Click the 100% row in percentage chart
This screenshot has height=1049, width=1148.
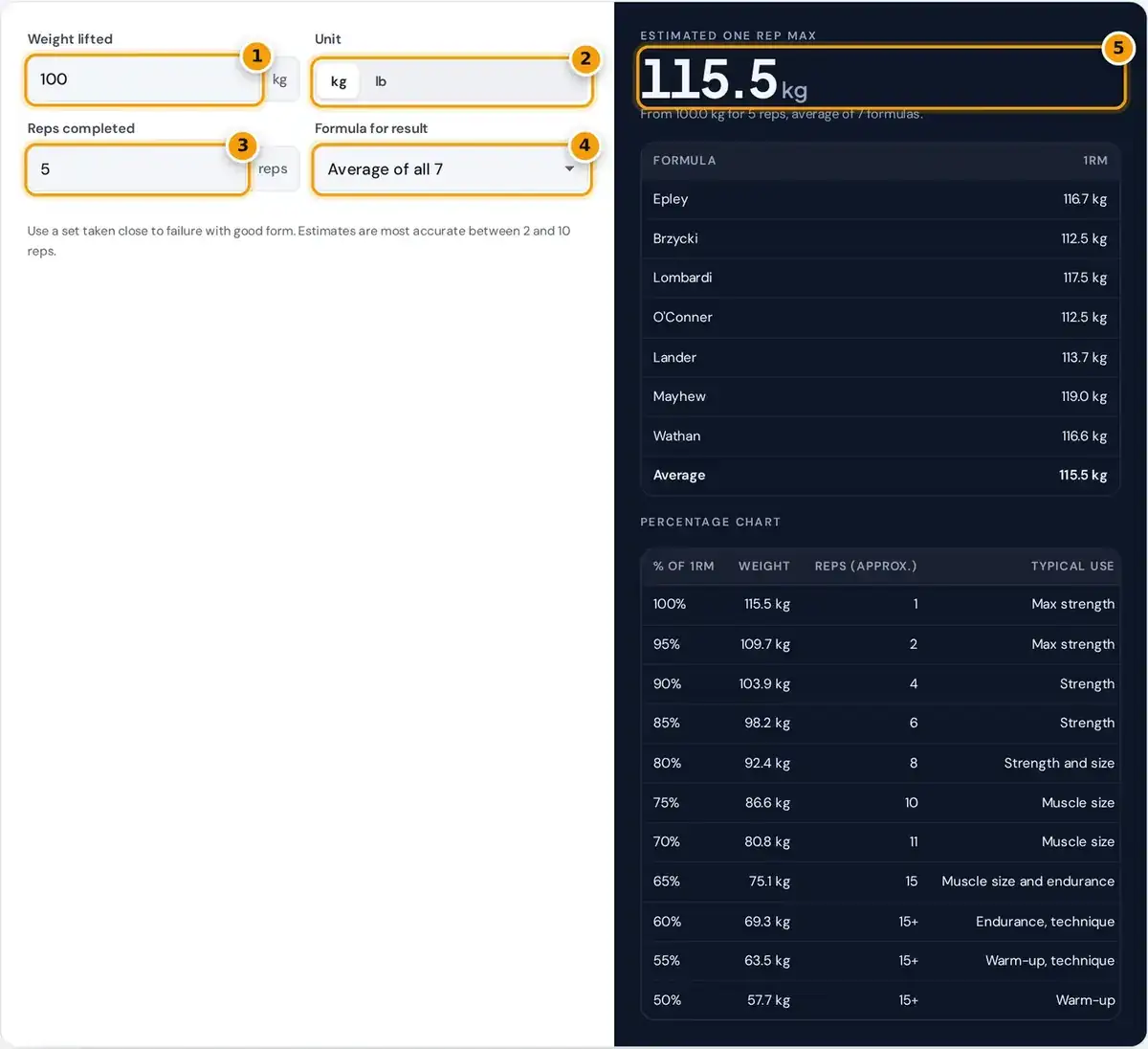coord(879,604)
